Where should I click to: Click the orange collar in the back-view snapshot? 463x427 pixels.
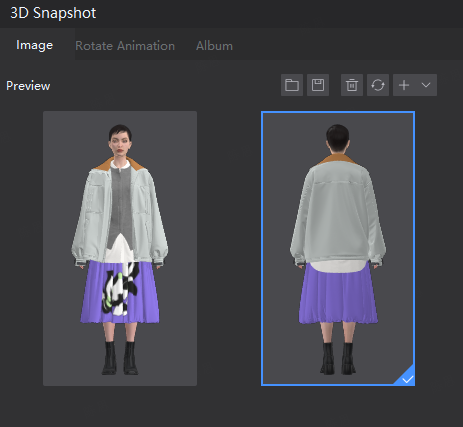point(337,159)
